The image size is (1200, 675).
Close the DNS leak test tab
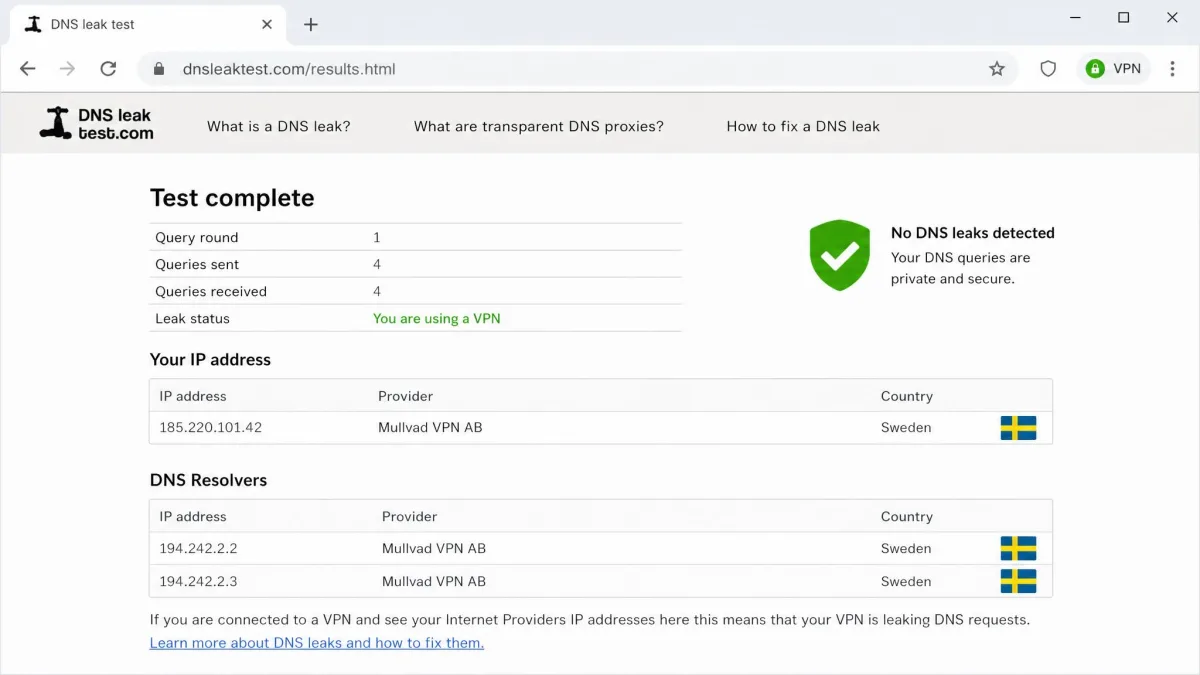click(x=267, y=24)
